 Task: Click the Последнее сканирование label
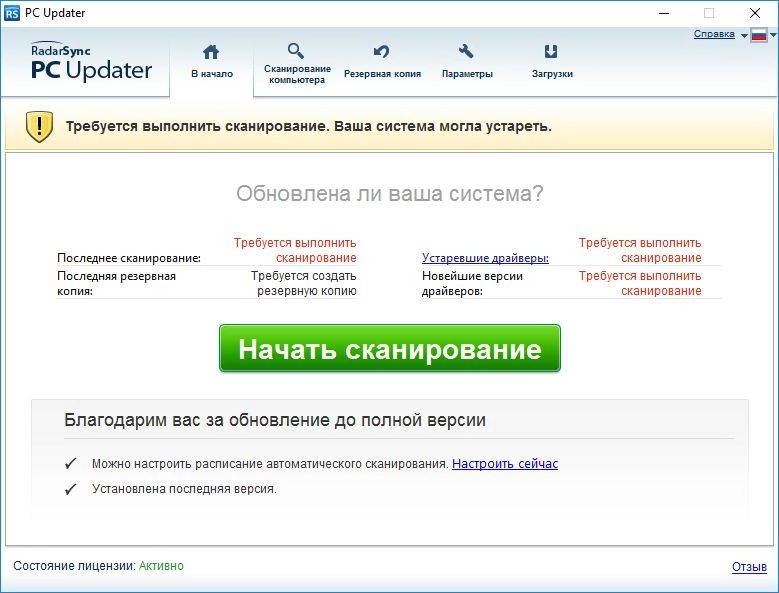[129, 258]
